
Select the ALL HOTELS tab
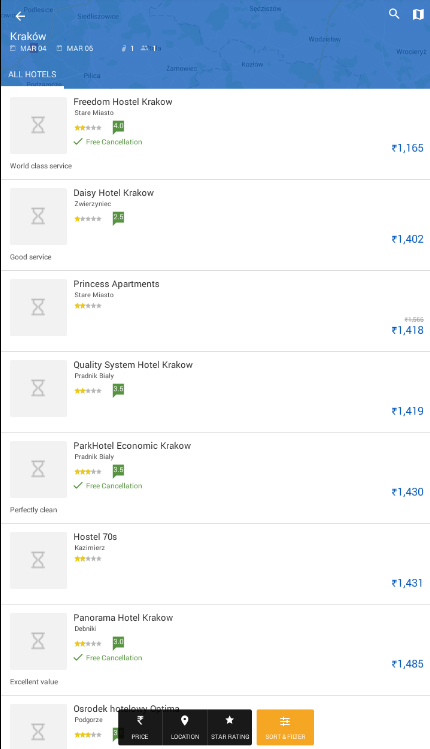pos(32,75)
